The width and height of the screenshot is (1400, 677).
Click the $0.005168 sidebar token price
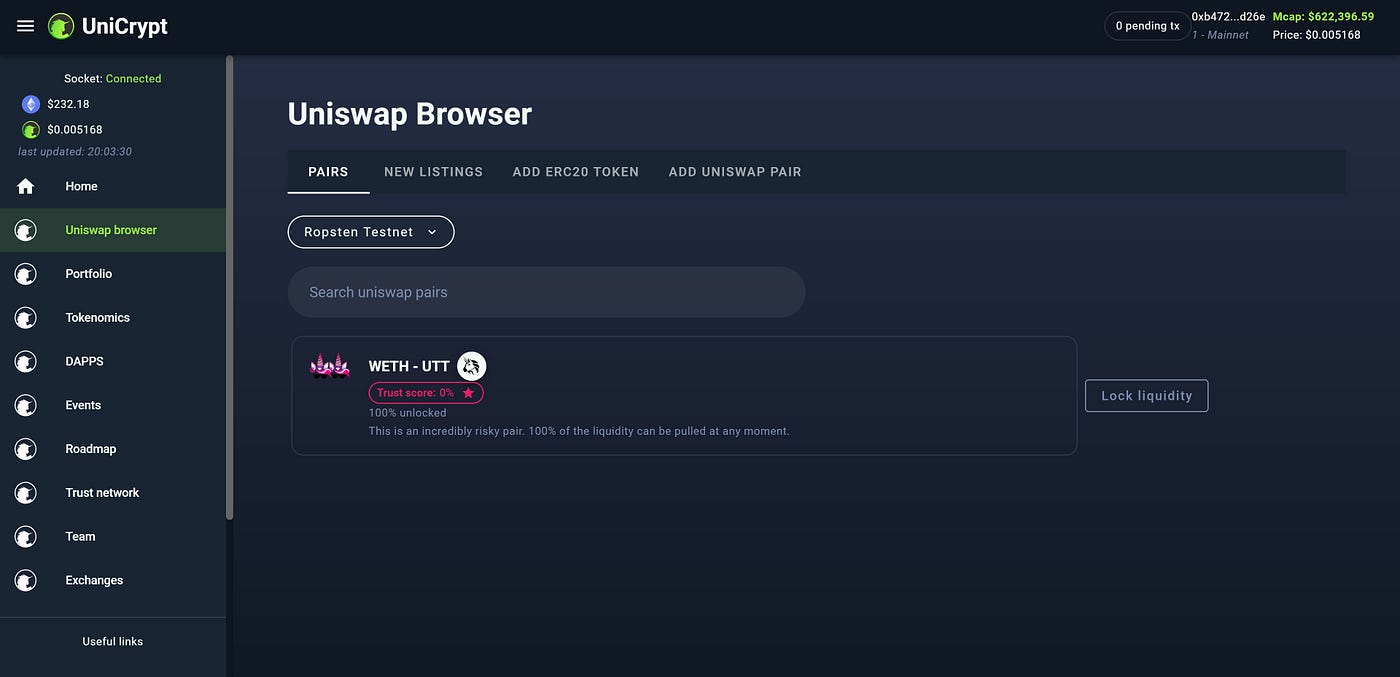(x=75, y=130)
